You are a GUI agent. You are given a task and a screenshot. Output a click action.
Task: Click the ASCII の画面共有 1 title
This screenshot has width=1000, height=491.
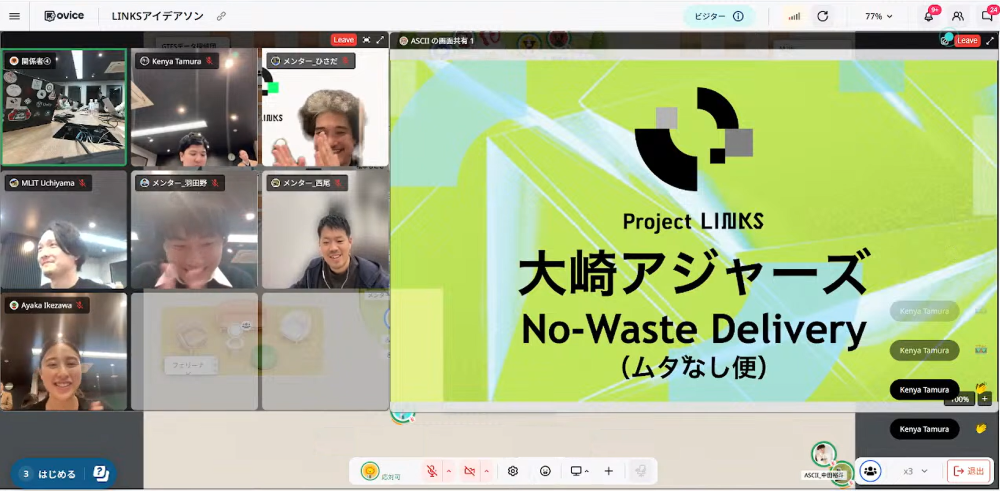click(443, 41)
